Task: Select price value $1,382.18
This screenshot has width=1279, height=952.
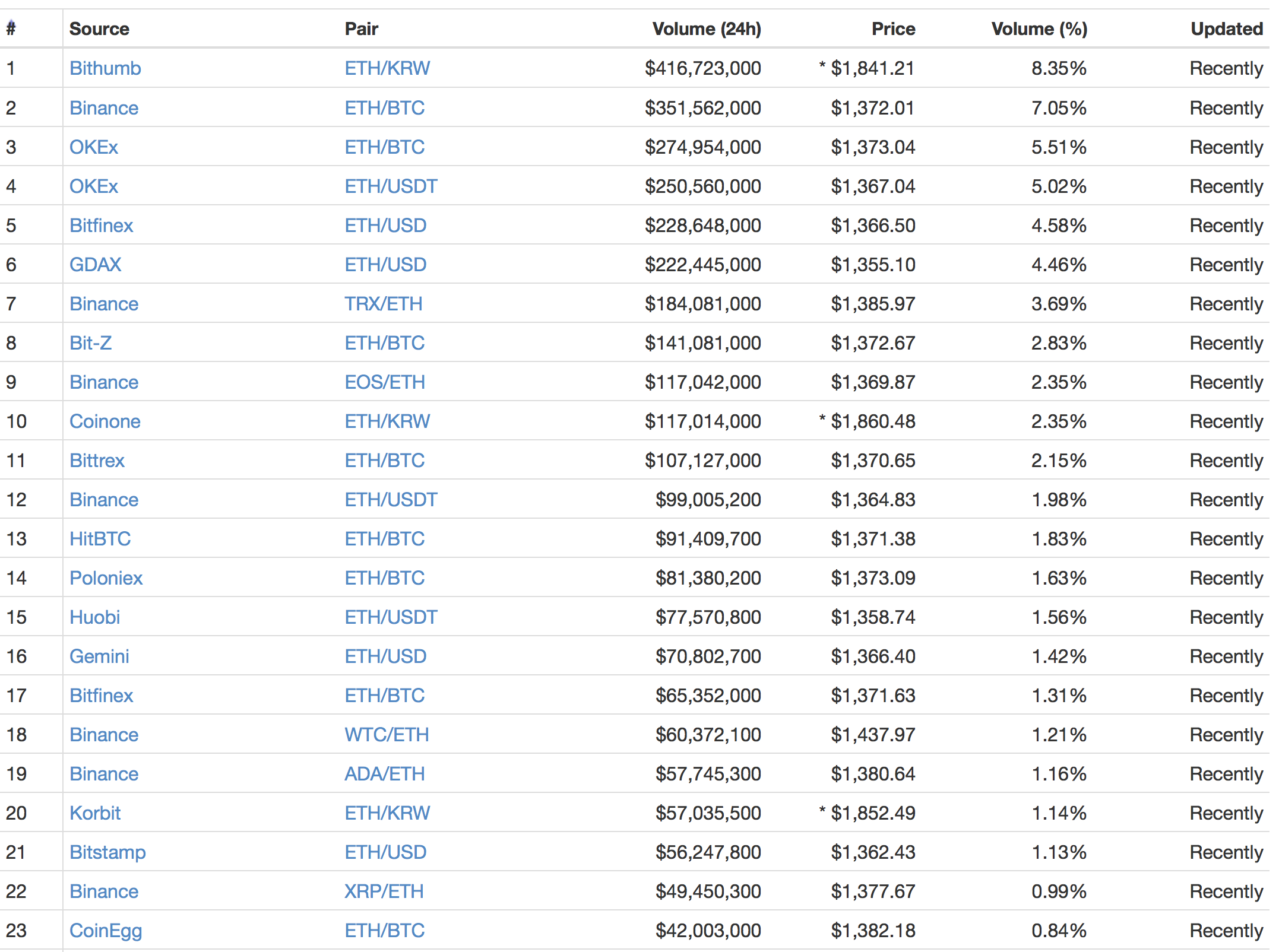Action: tap(873, 931)
